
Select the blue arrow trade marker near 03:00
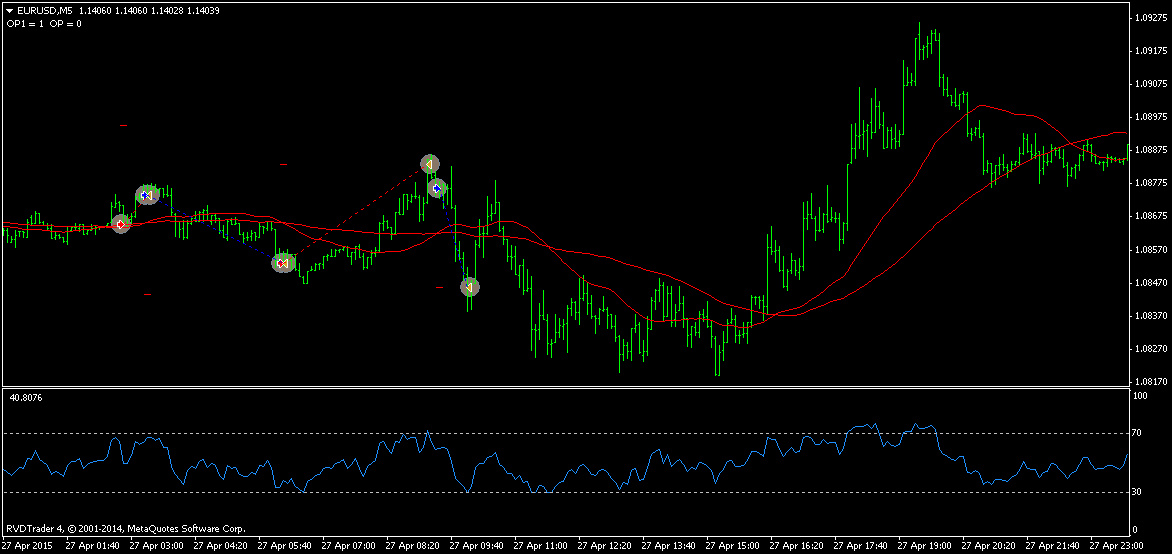(x=146, y=195)
